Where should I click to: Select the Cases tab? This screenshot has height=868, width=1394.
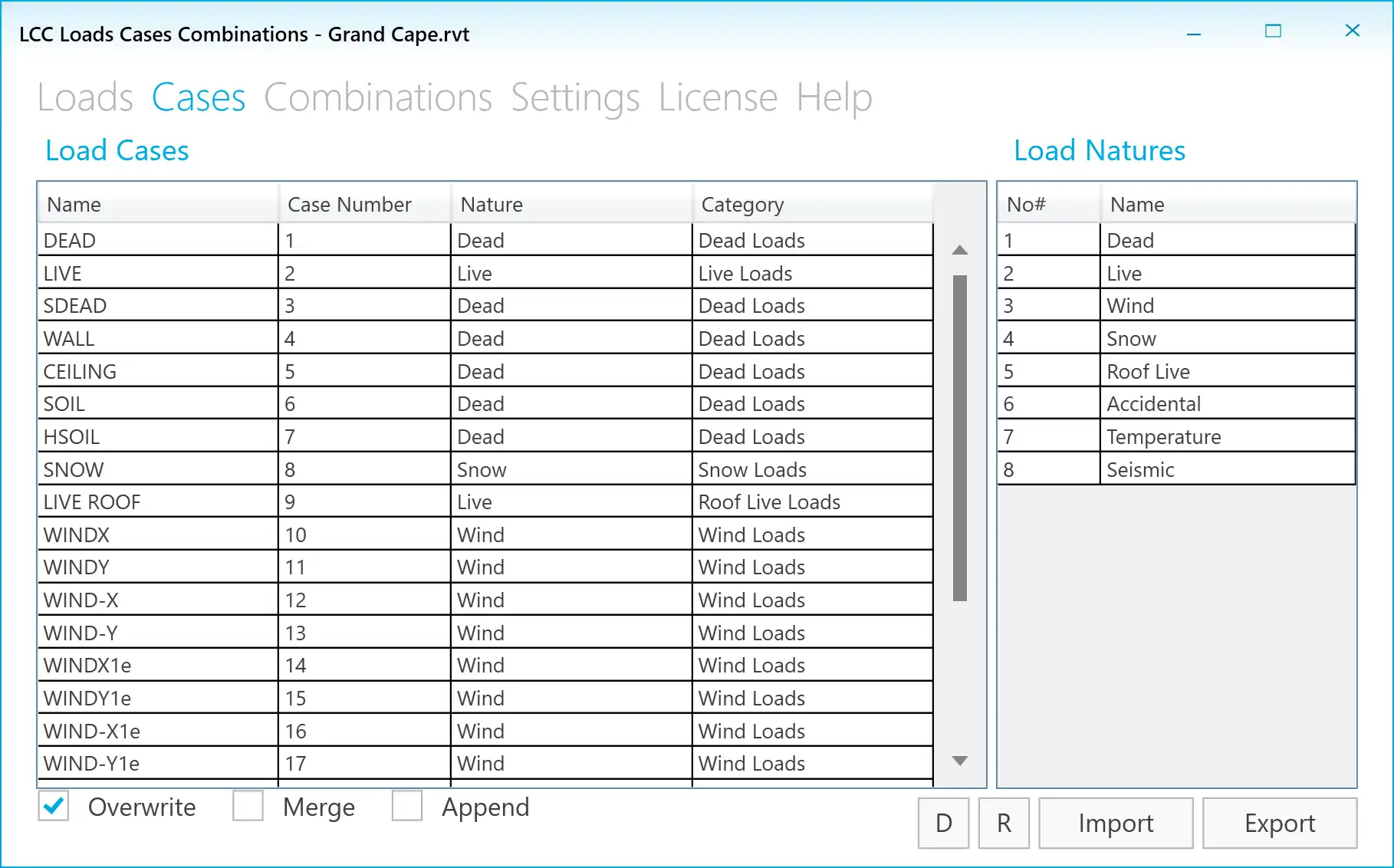point(199,97)
